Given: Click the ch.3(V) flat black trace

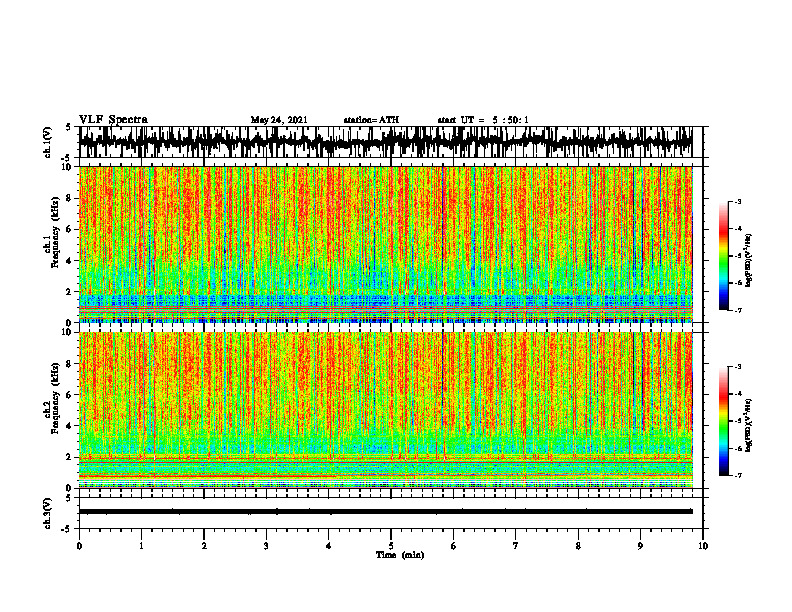Looking at the screenshot, I should tap(385, 512).
